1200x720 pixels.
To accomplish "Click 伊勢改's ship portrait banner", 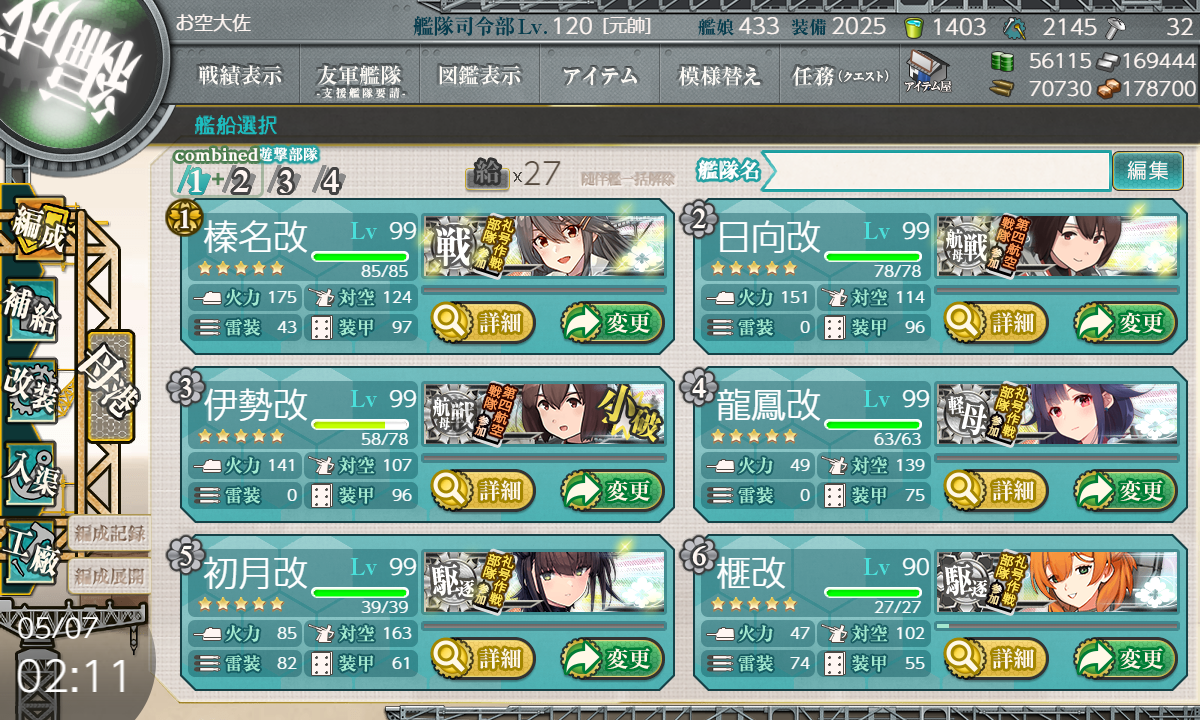I will point(544,413).
